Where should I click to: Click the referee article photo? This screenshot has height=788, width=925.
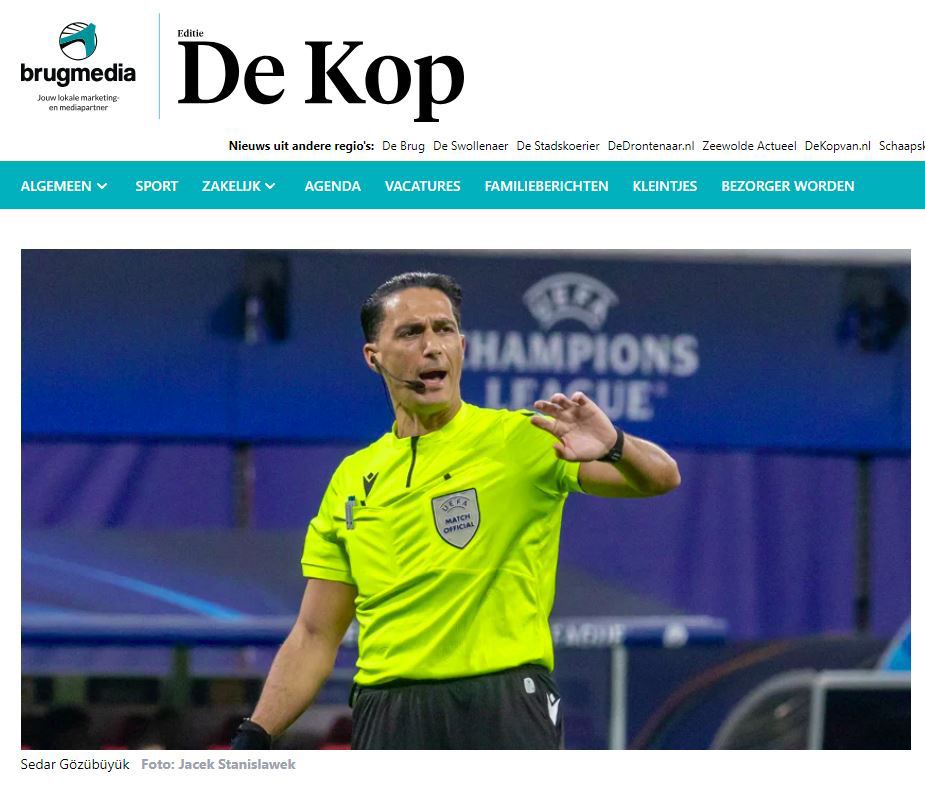(465, 499)
